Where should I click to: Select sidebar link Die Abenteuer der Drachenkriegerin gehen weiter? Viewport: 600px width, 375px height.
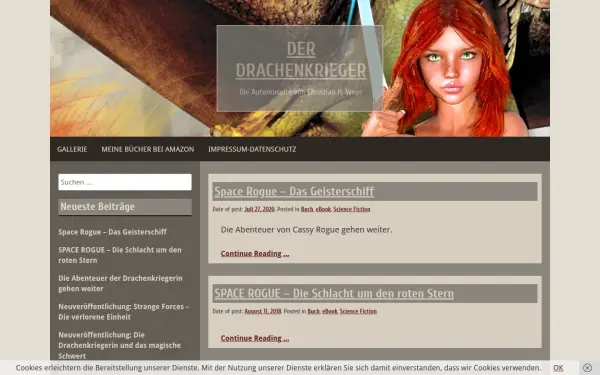point(120,283)
